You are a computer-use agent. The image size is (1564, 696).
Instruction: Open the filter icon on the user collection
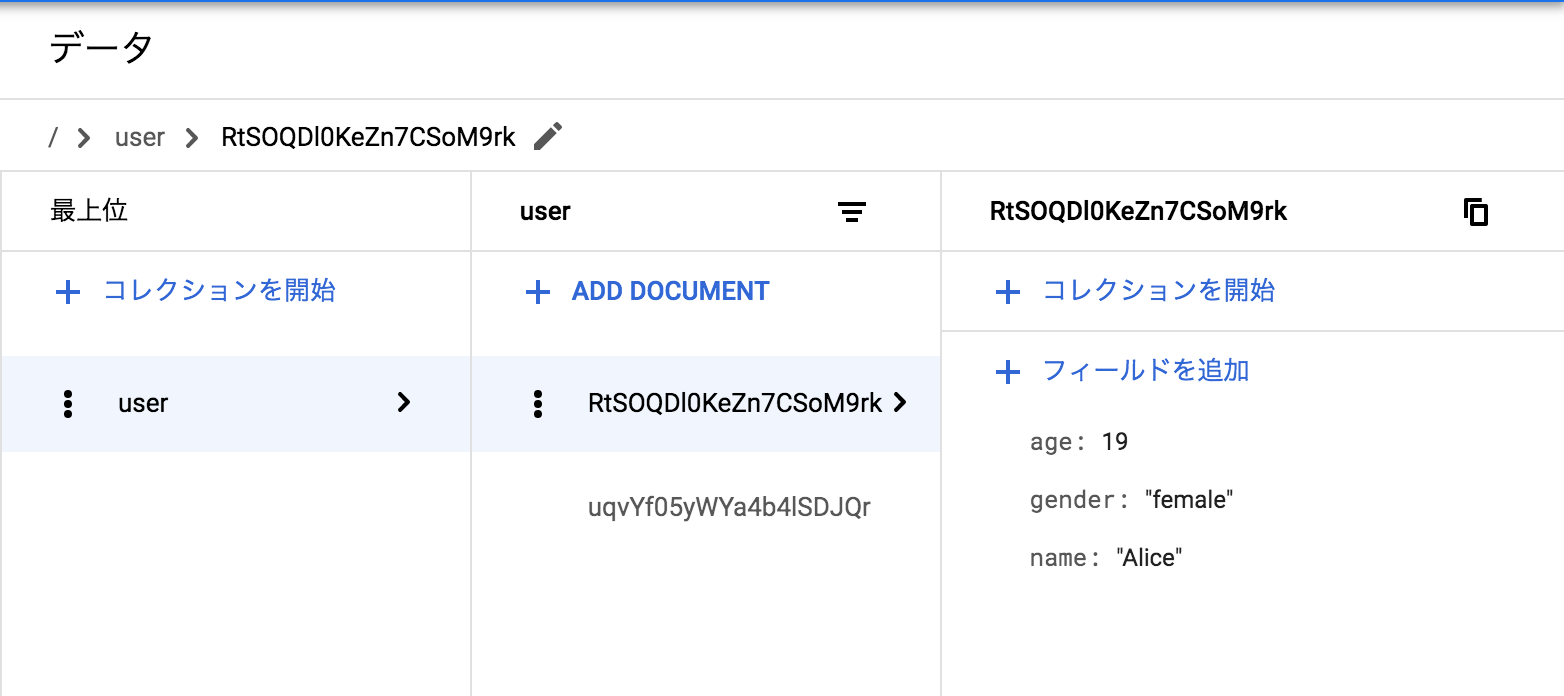pyautogui.click(x=852, y=211)
